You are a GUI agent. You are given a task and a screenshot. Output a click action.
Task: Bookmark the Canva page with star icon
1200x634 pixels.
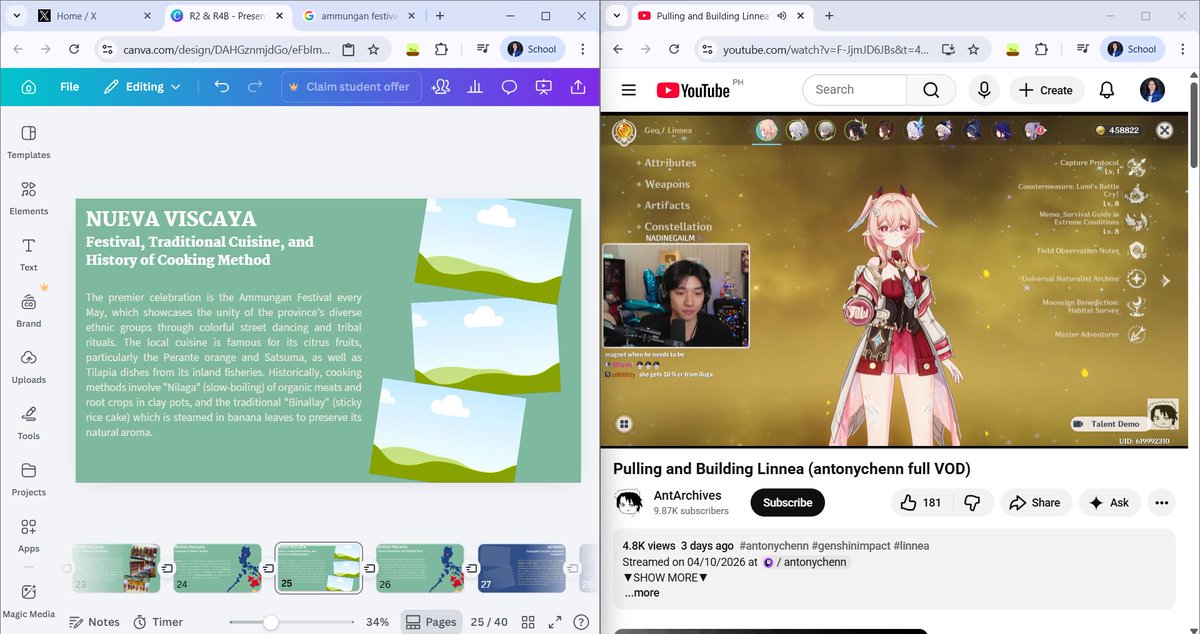pyautogui.click(x=373, y=49)
